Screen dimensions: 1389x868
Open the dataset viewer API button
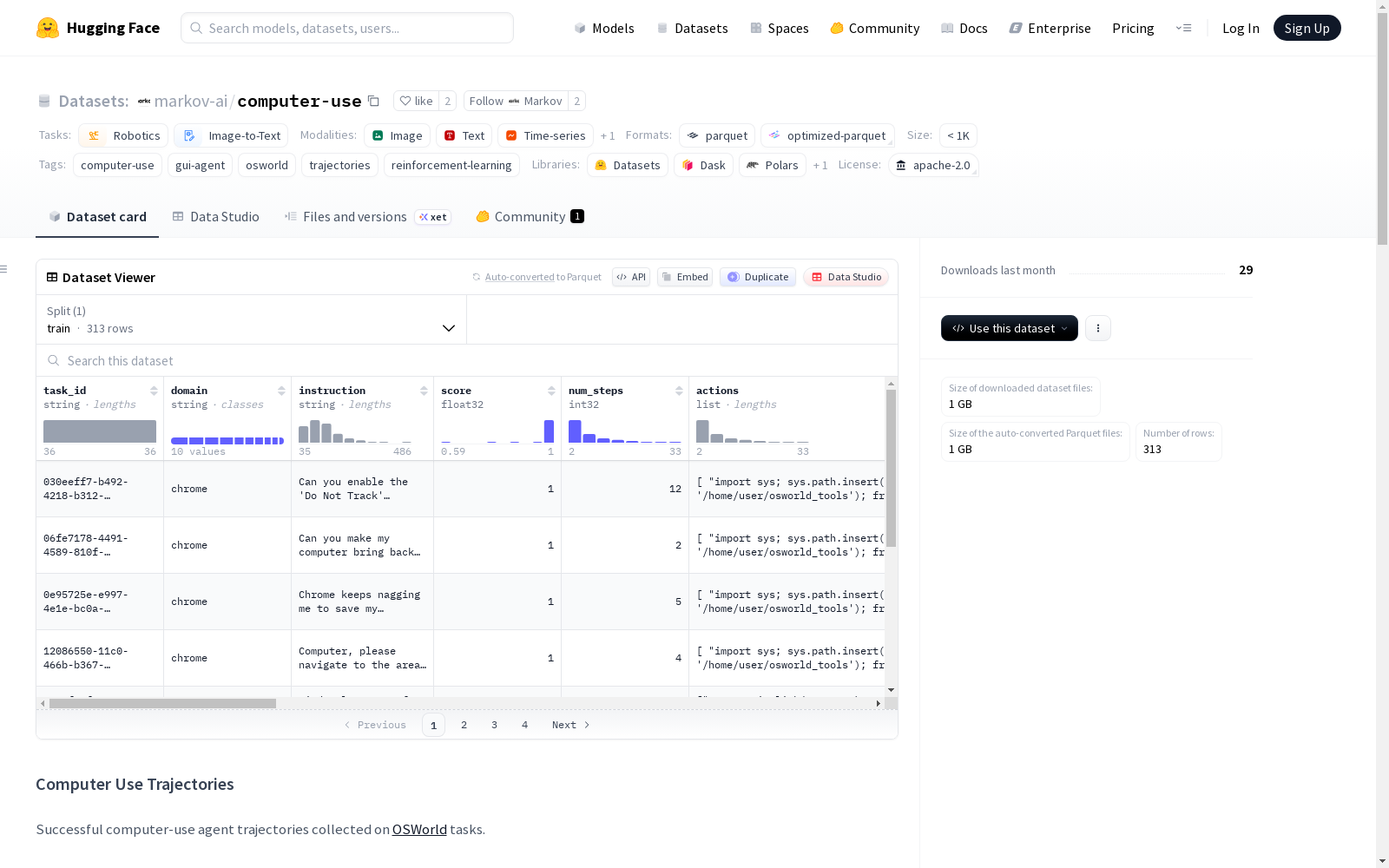[x=631, y=277]
